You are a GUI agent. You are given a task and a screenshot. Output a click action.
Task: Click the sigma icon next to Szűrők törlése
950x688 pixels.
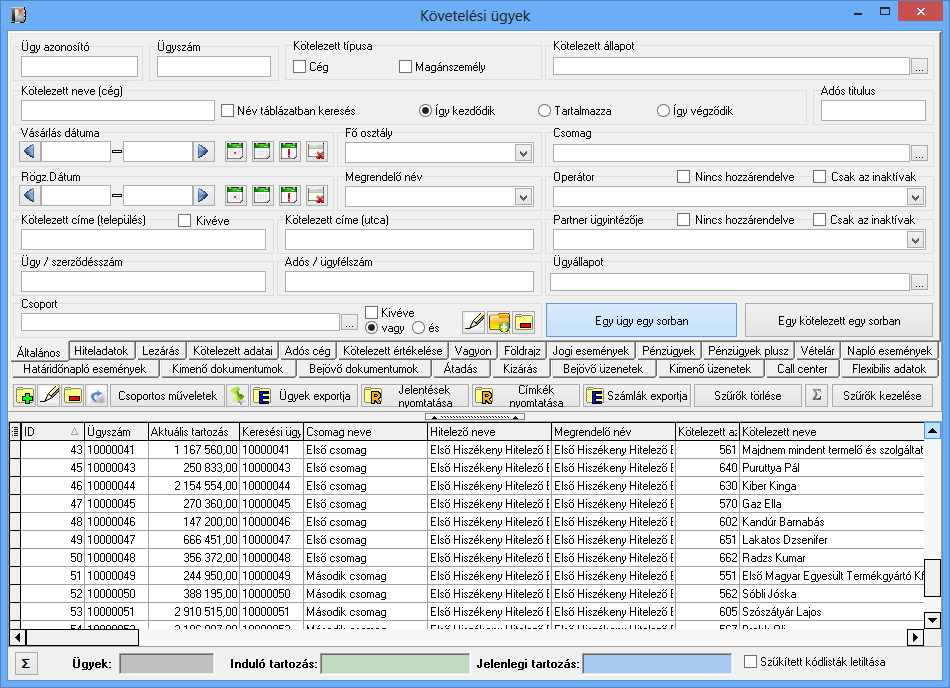click(816, 395)
